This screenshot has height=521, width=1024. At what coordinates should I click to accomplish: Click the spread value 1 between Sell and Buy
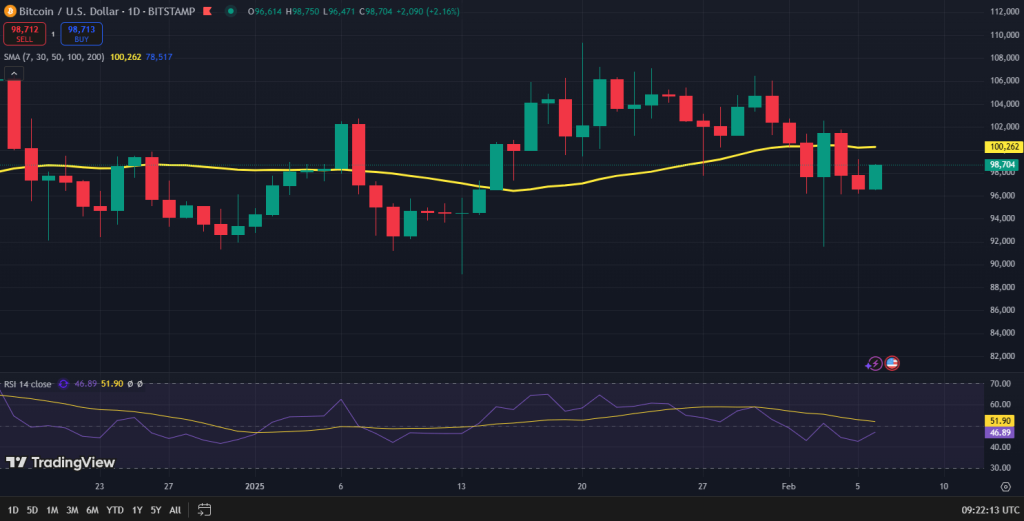pyautogui.click(x=53, y=34)
